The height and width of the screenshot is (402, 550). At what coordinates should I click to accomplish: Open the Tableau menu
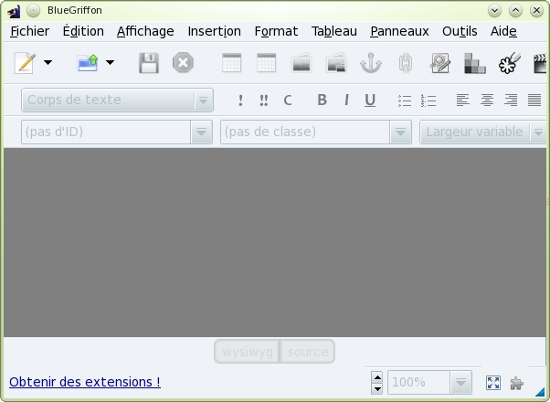point(334,31)
